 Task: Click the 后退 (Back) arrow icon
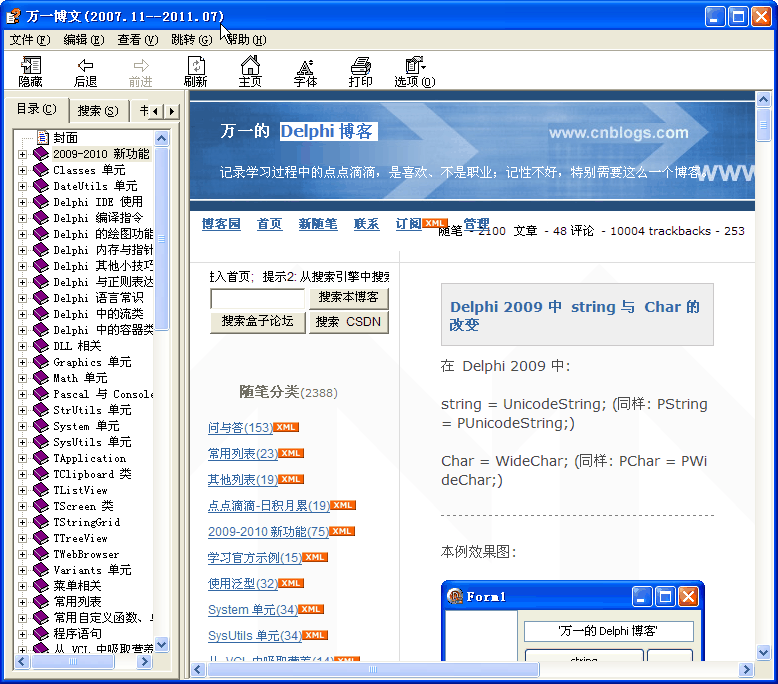tap(85, 66)
